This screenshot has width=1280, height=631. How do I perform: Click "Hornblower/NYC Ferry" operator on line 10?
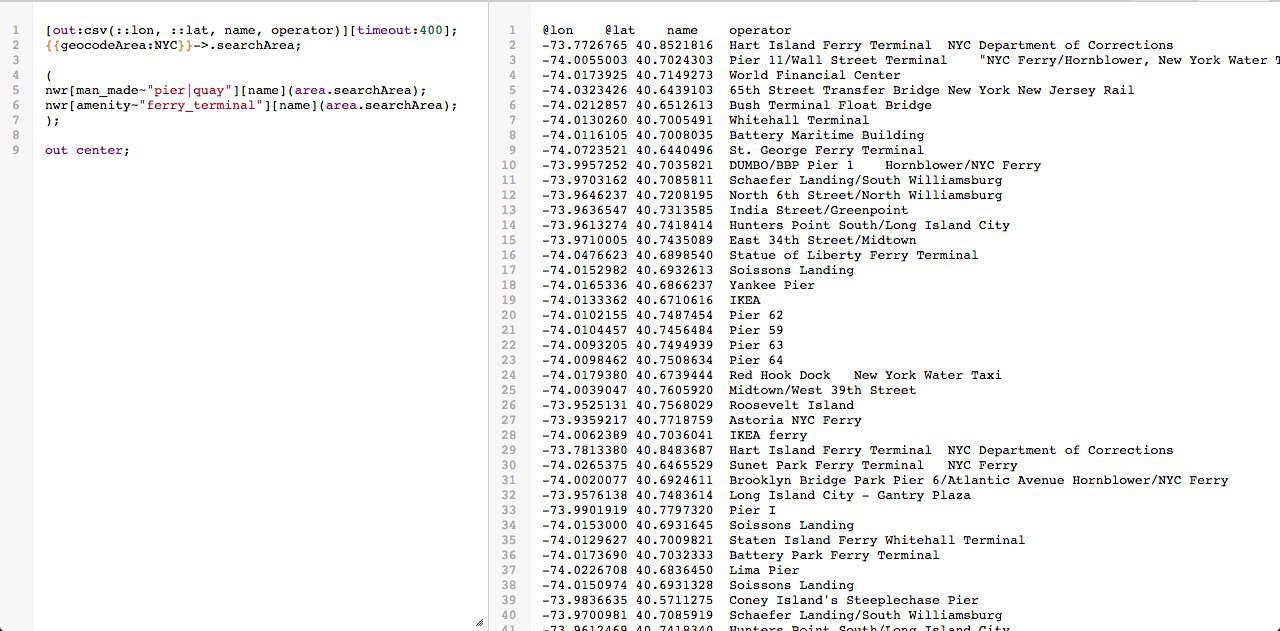tap(963, 165)
